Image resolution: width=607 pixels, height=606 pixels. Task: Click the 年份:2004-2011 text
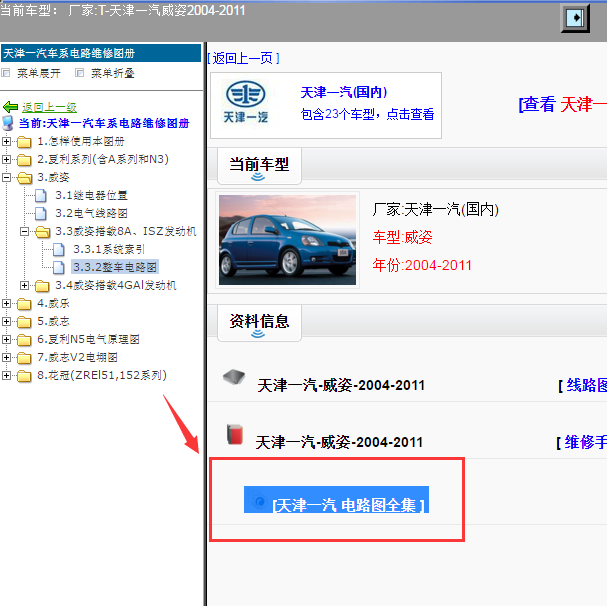(422, 265)
